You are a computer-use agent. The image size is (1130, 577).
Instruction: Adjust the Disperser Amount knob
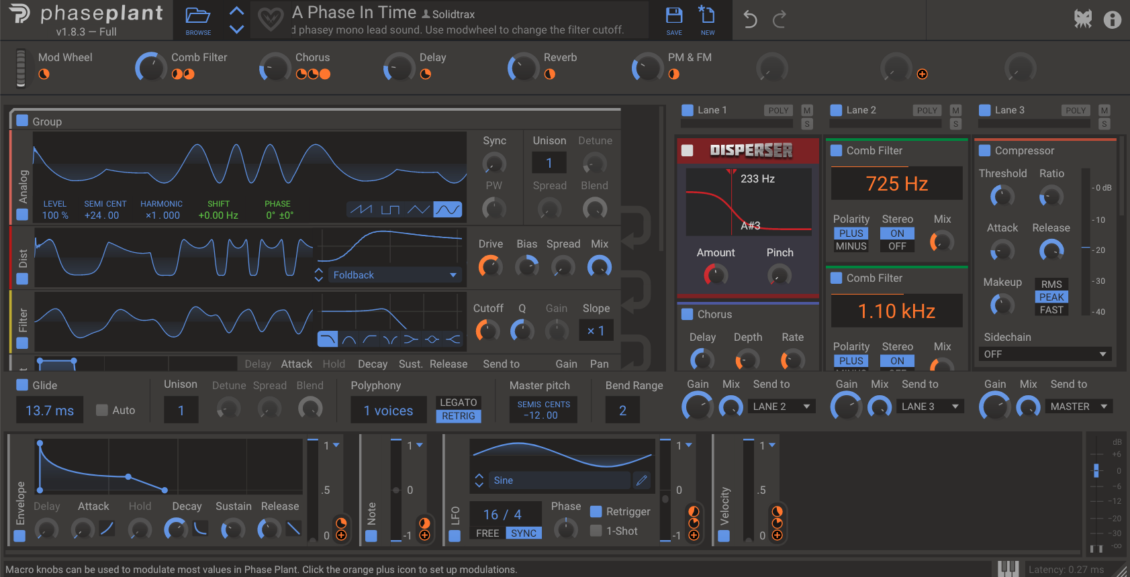point(716,274)
